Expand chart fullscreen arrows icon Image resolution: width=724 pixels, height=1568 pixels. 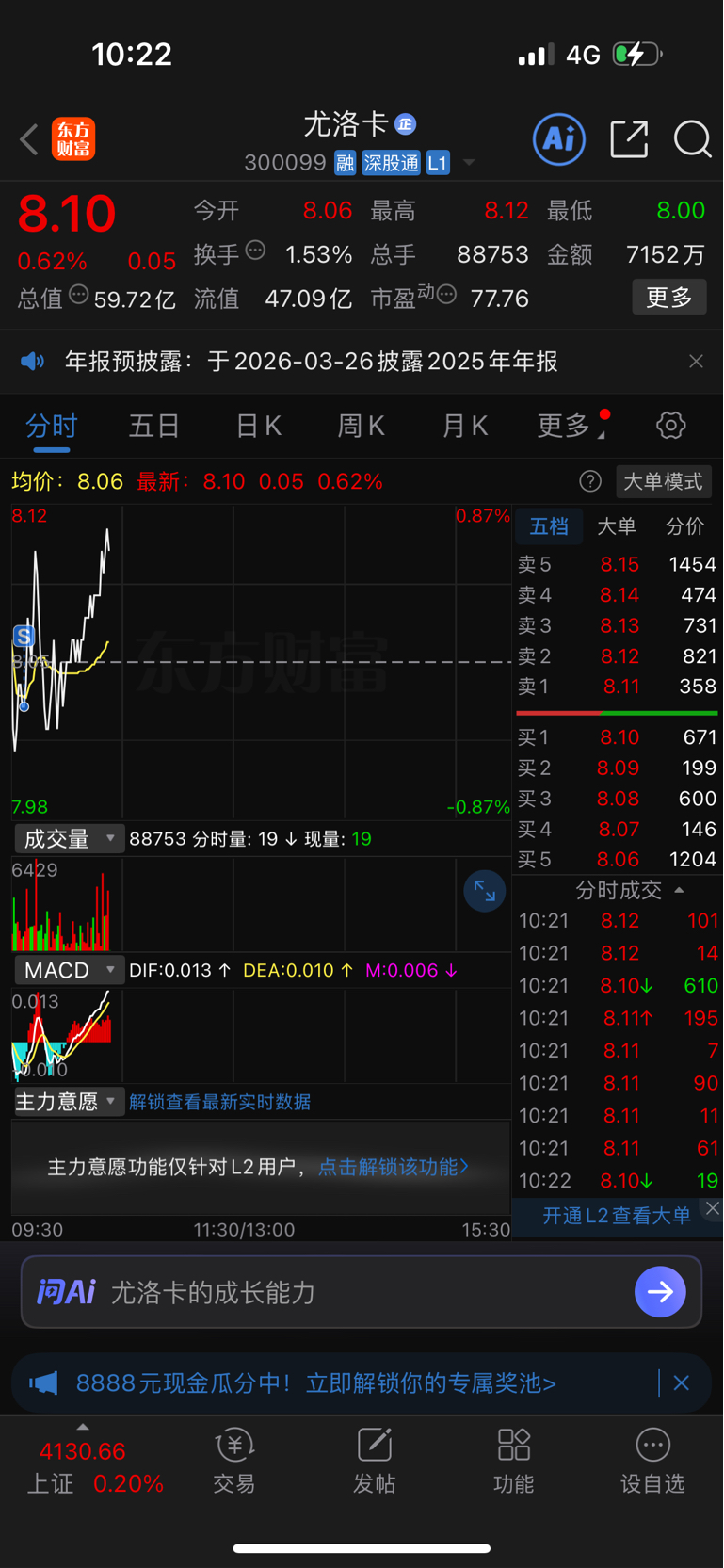click(485, 891)
